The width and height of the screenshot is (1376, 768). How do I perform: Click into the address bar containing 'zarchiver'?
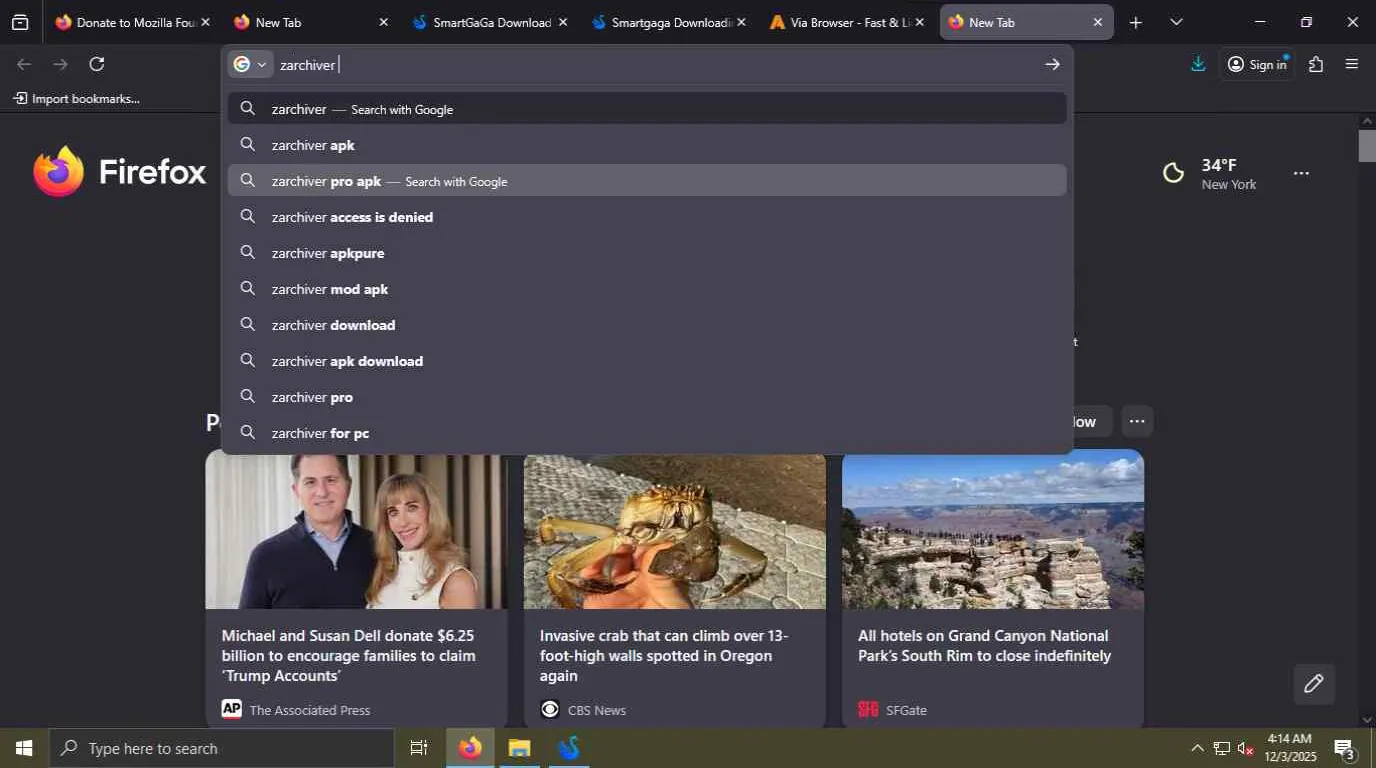click(655, 64)
